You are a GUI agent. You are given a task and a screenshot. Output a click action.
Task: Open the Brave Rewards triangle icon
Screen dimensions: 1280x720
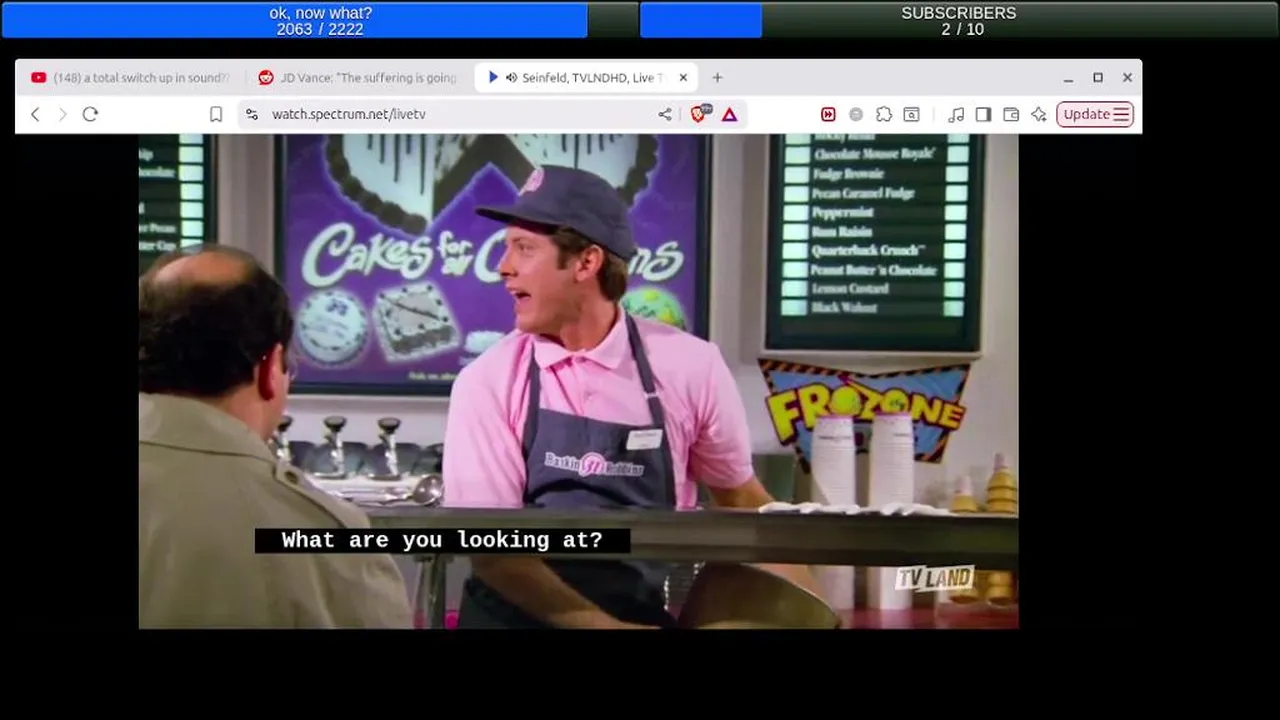point(730,114)
